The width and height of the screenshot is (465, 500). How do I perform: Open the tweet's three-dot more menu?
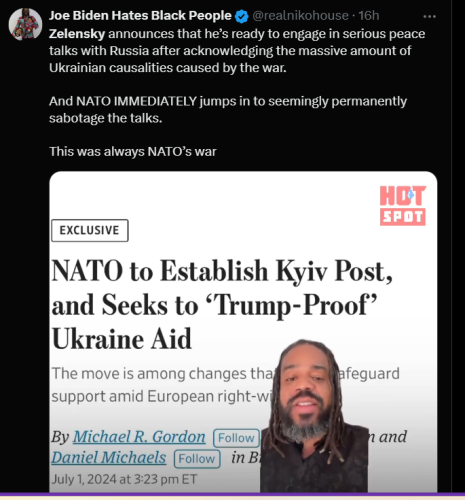coord(429,16)
